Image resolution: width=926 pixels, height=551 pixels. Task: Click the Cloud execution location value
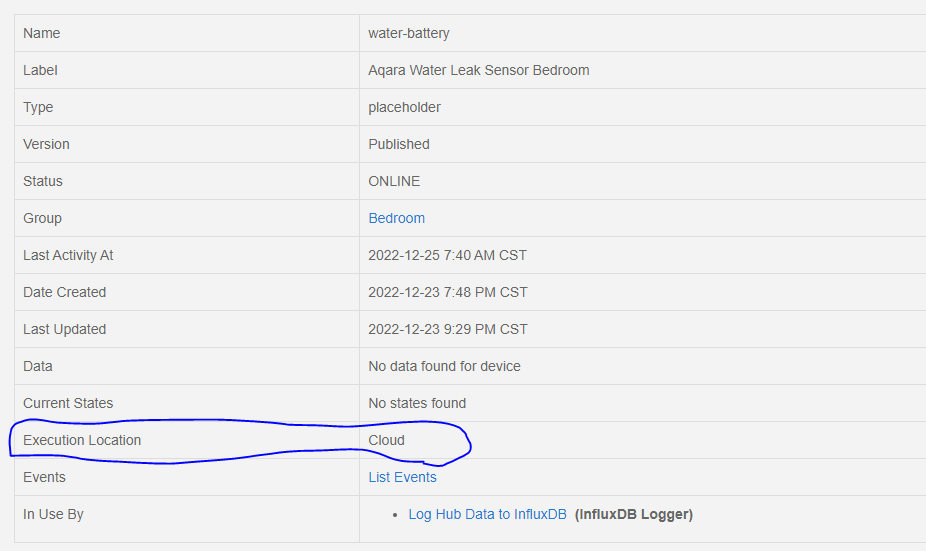pos(386,440)
